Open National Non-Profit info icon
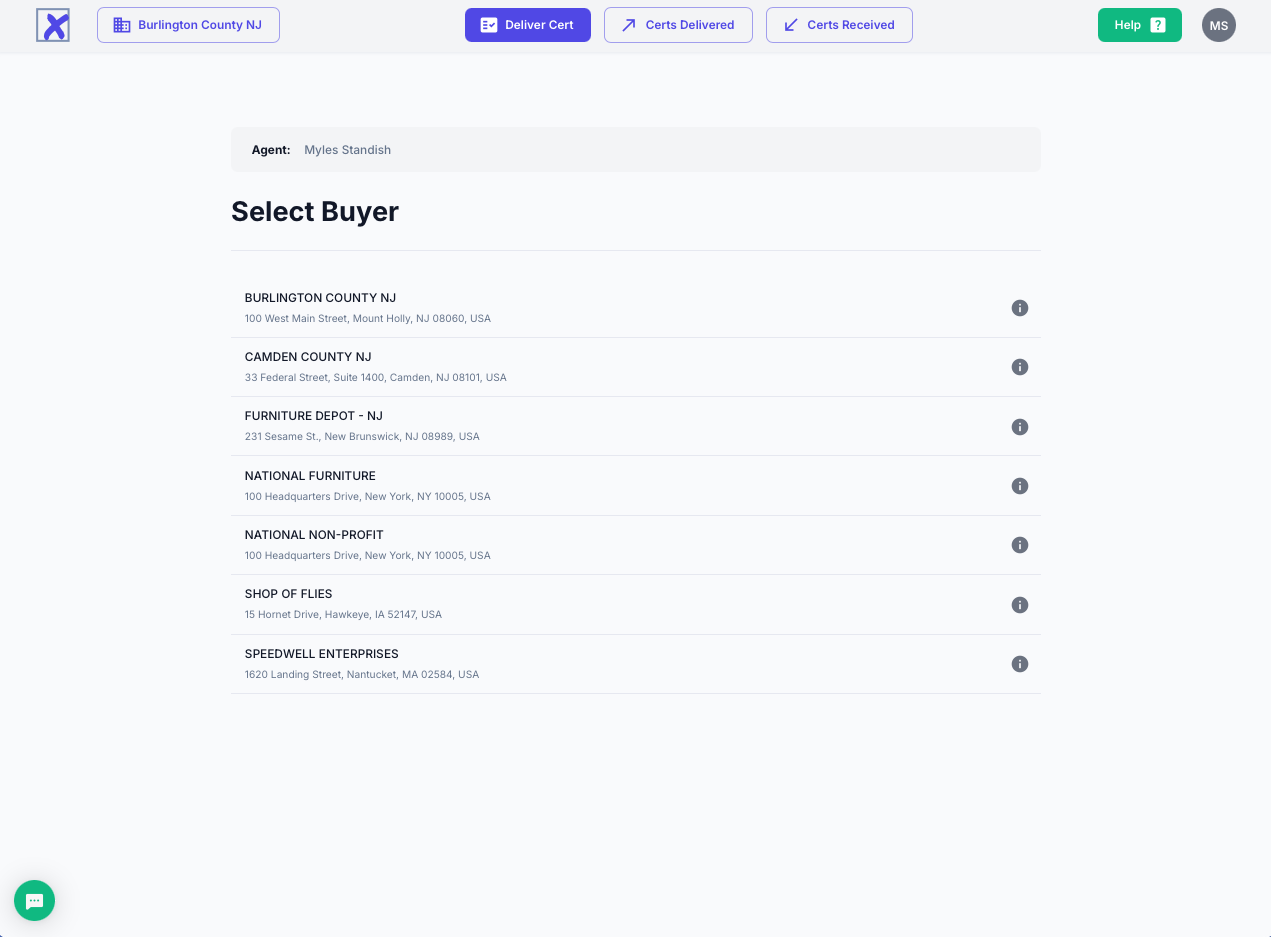1271x937 pixels. click(1019, 545)
